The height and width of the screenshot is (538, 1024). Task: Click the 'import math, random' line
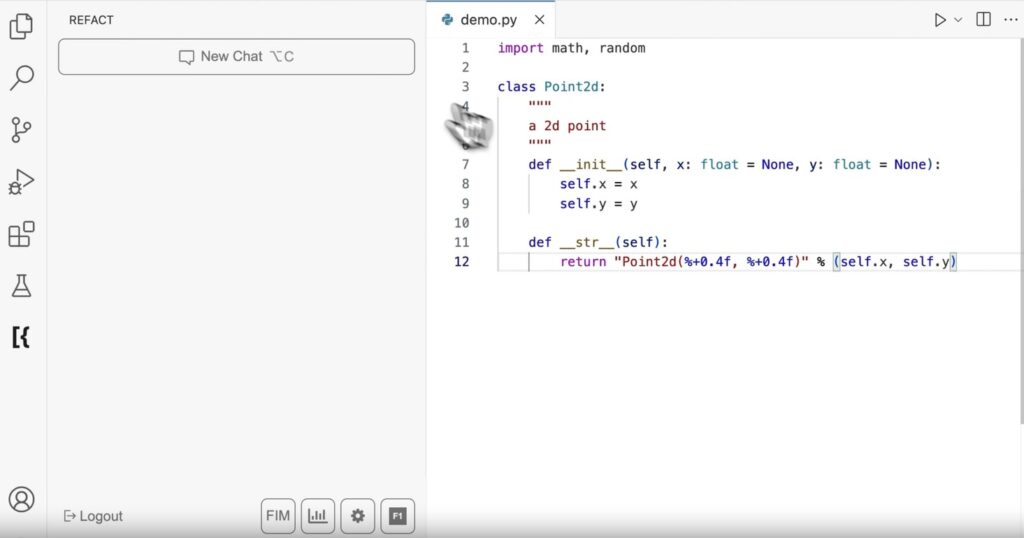pos(571,48)
